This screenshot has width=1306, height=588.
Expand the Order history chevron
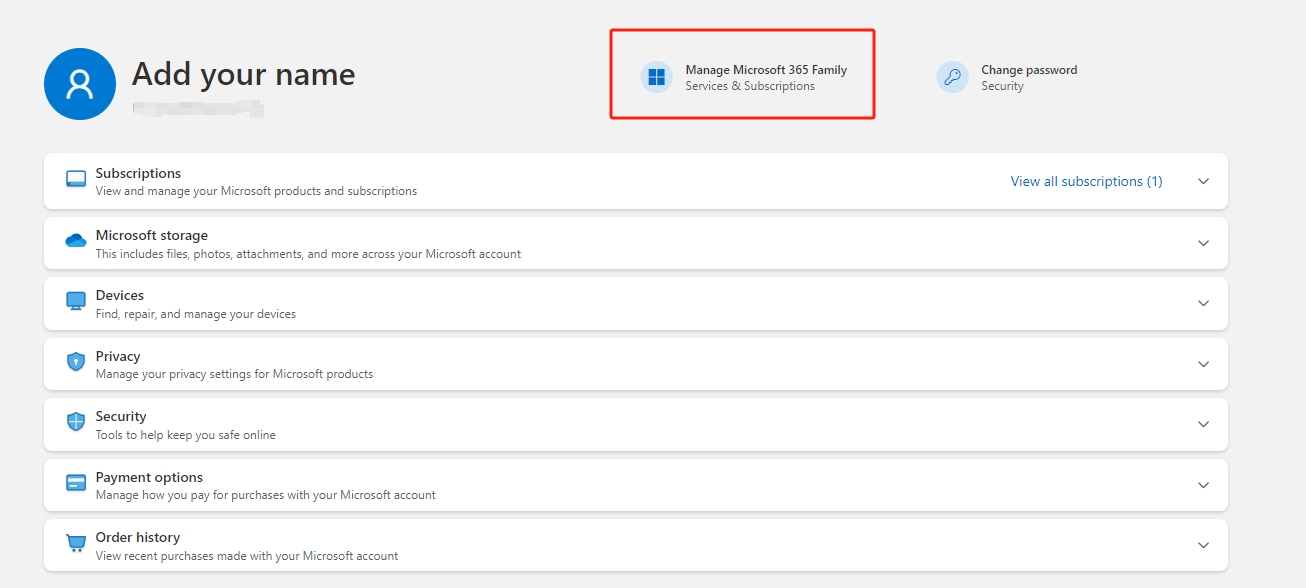click(x=1203, y=545)
